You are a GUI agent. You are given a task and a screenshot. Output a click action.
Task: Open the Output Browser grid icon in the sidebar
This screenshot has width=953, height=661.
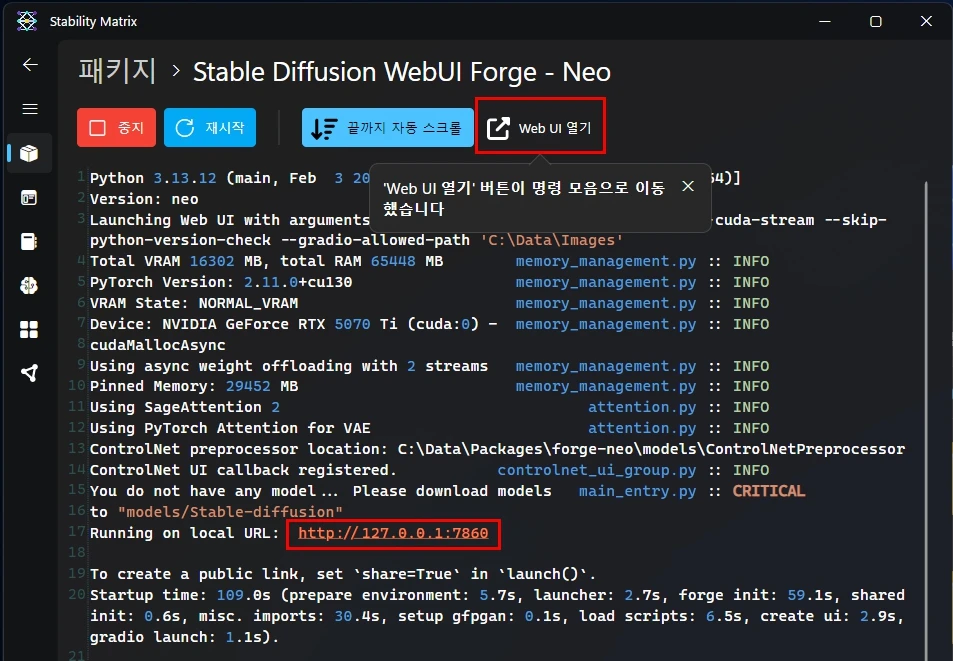click(x=29, y=329)
